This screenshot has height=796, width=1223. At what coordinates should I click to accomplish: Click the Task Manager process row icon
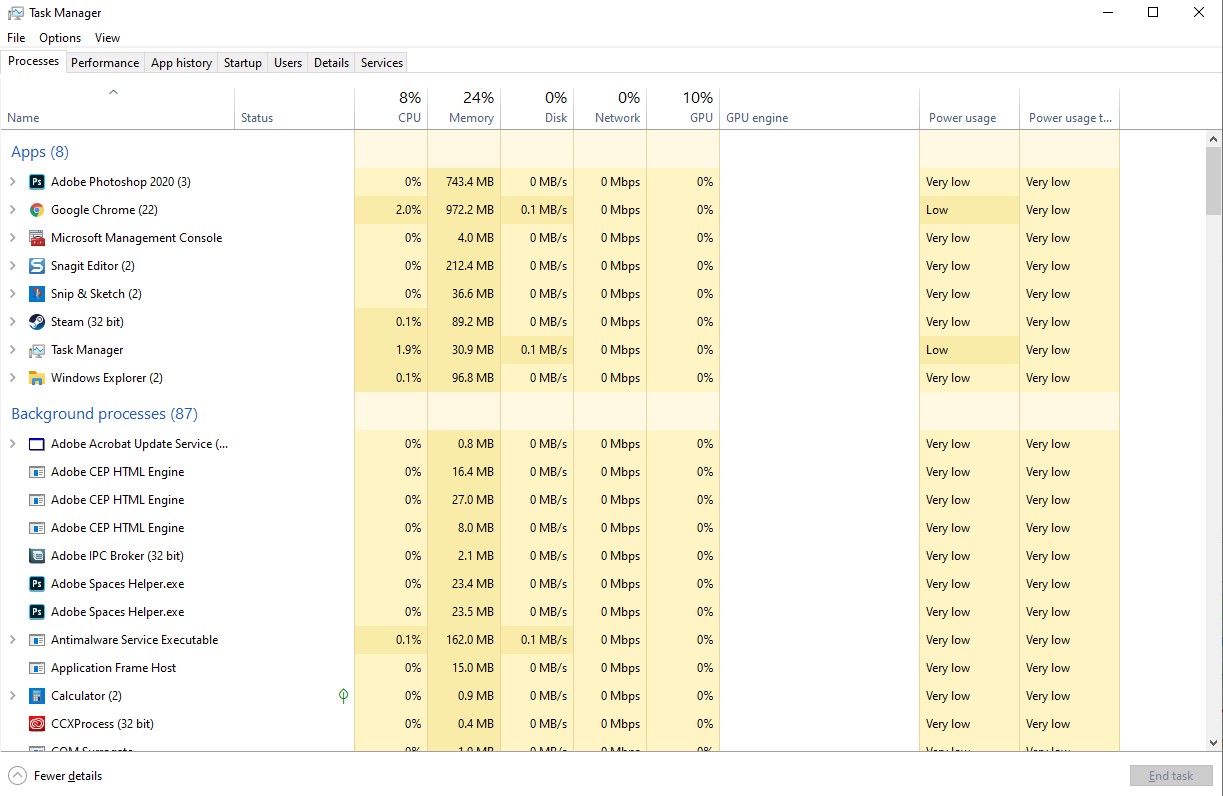[37, 350]
